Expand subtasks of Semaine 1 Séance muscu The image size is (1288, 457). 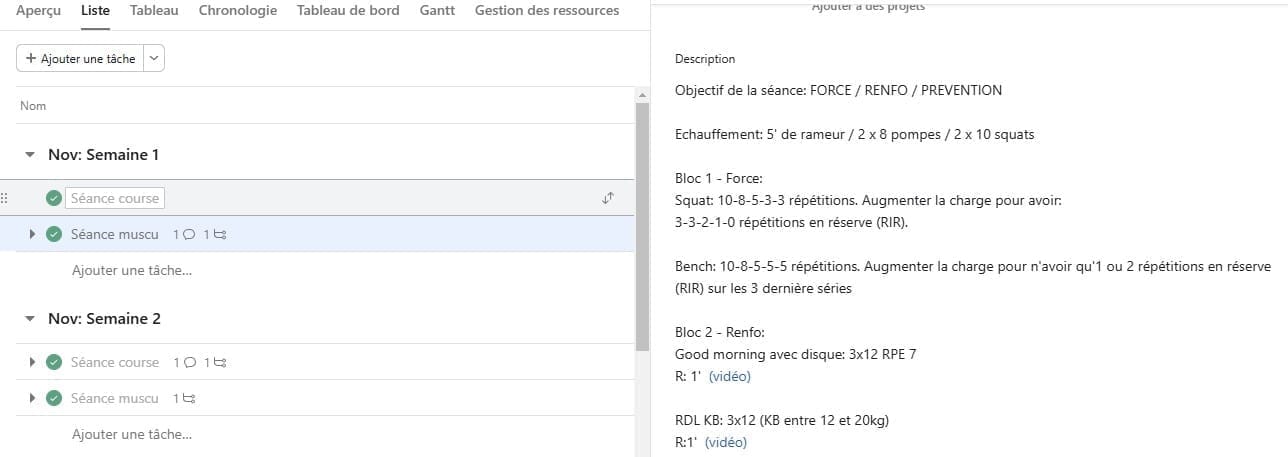(x=32, y=235)
